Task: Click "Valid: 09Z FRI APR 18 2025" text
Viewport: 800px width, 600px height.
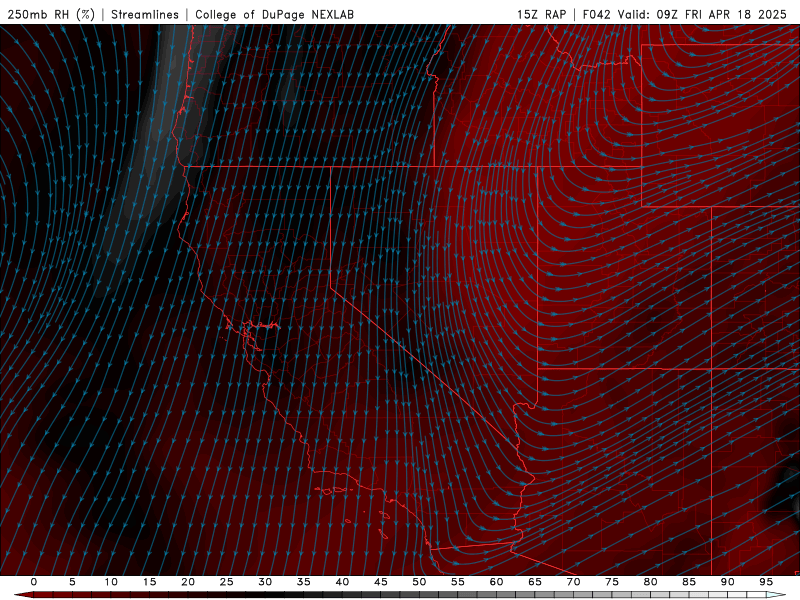Action: tap(702, 14)
